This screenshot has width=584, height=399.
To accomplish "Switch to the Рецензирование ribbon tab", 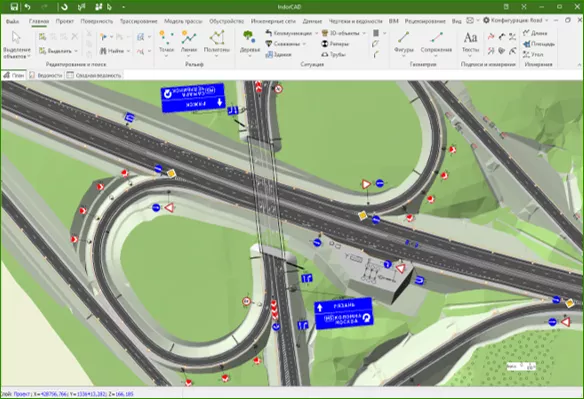I will [425, 21].
